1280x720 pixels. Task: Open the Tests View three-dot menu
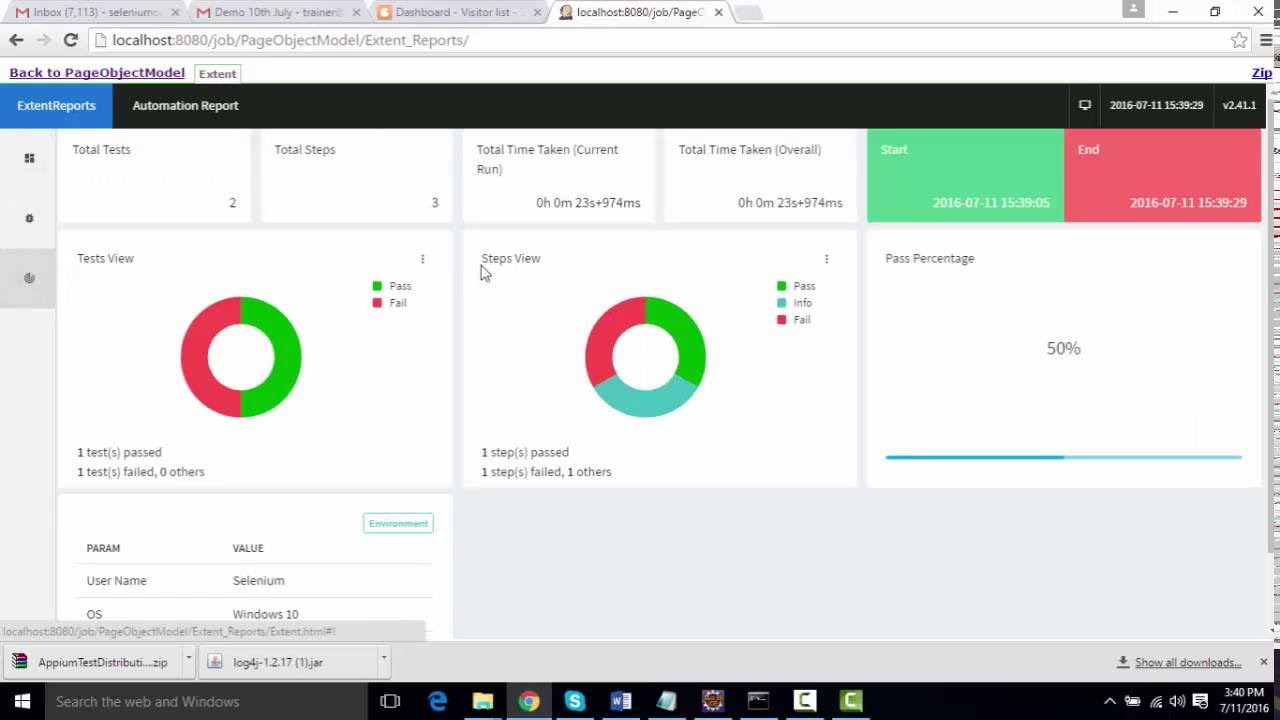(x=422, y=259)
